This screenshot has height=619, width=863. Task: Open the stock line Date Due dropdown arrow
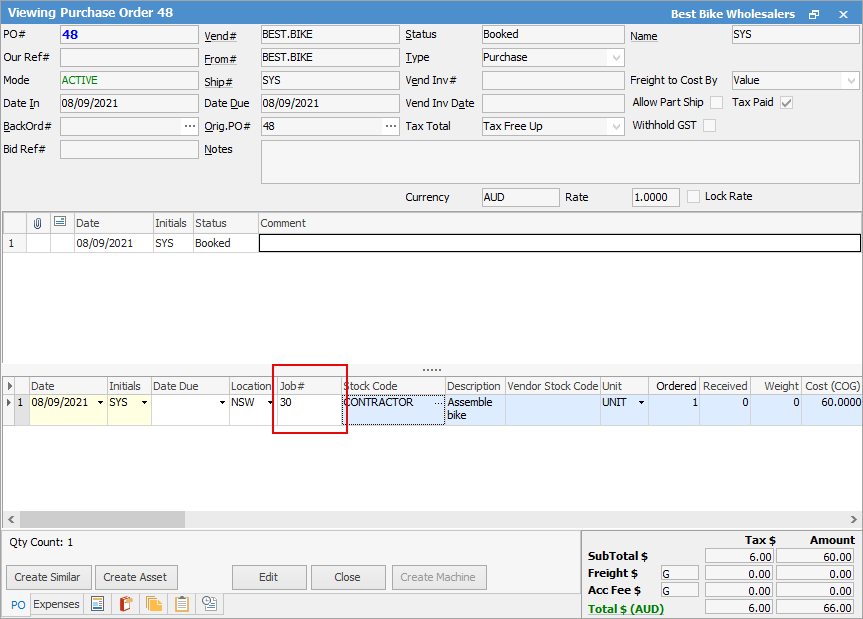tap(222, 403)
